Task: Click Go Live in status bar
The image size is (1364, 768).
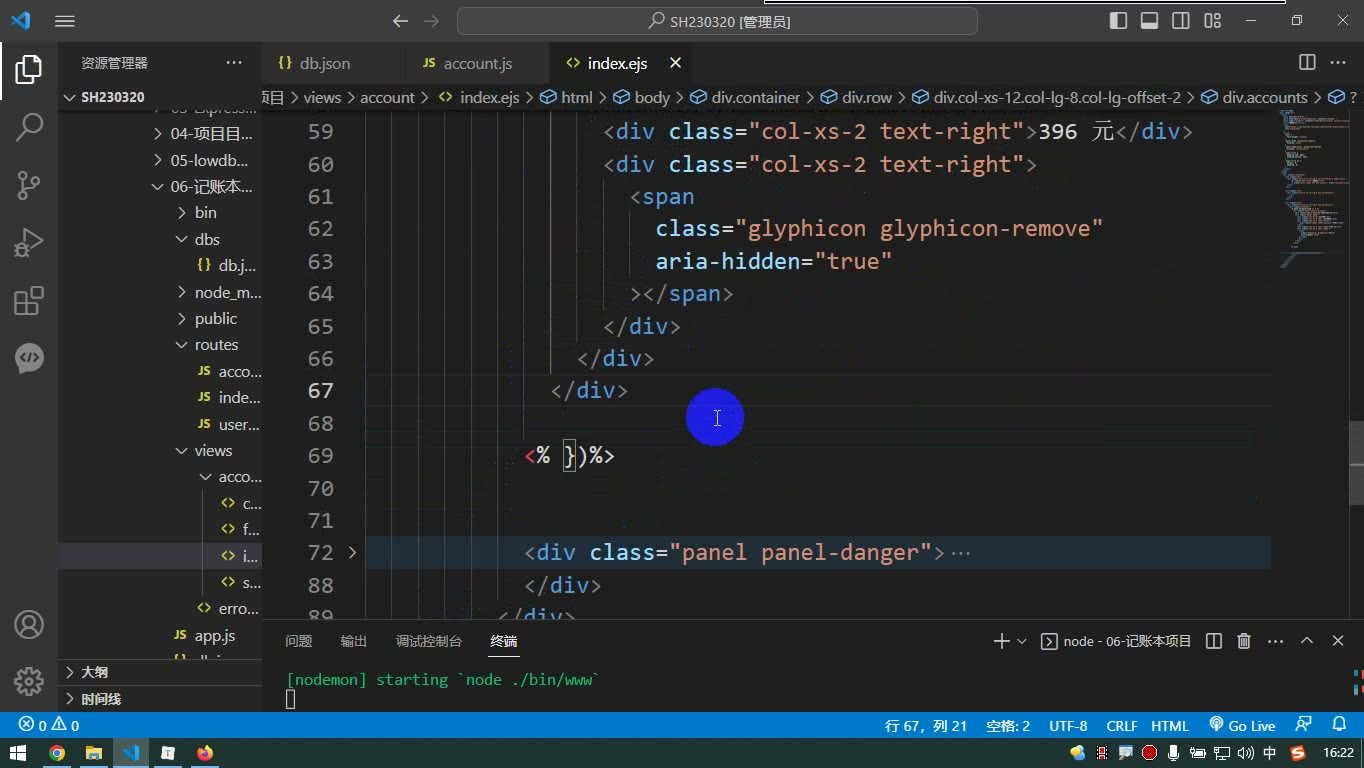Action: coord(1242,725)
